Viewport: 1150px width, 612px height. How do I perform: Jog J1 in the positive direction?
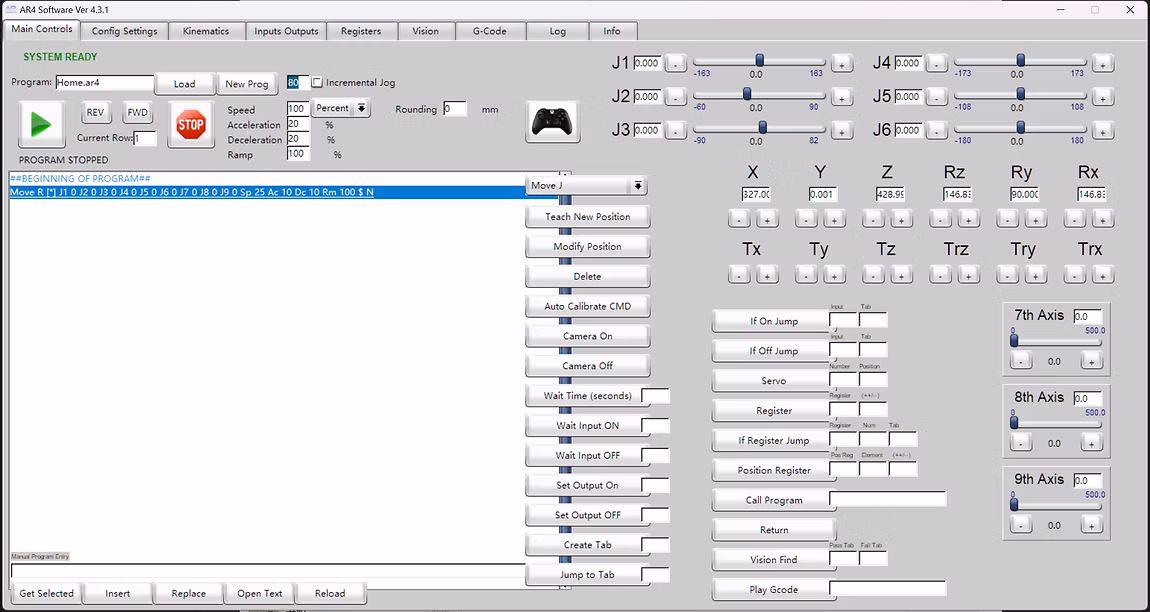point(841,64)
